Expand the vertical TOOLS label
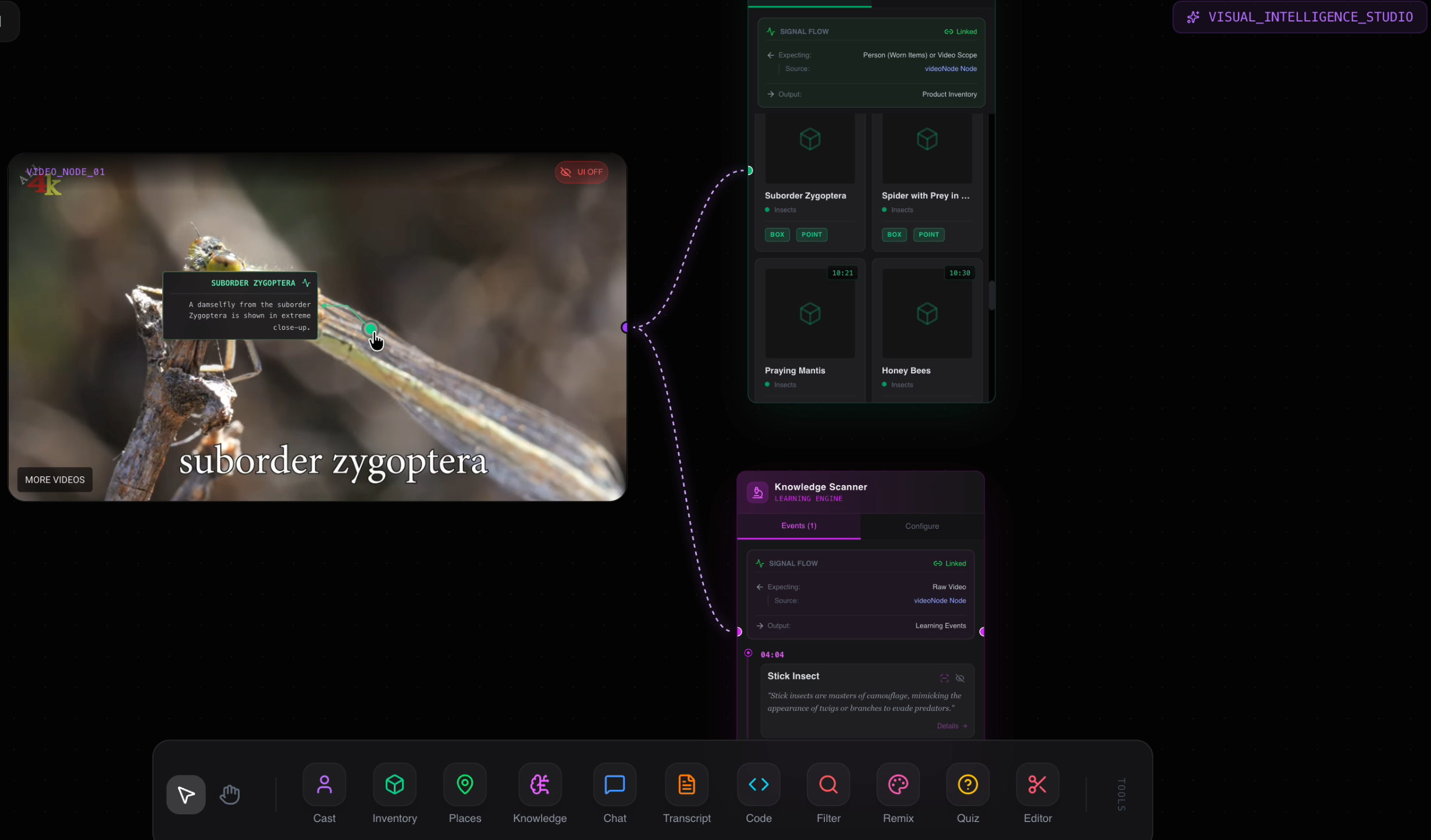Viewport: 1431px width, 840px height. point(1122,794)
